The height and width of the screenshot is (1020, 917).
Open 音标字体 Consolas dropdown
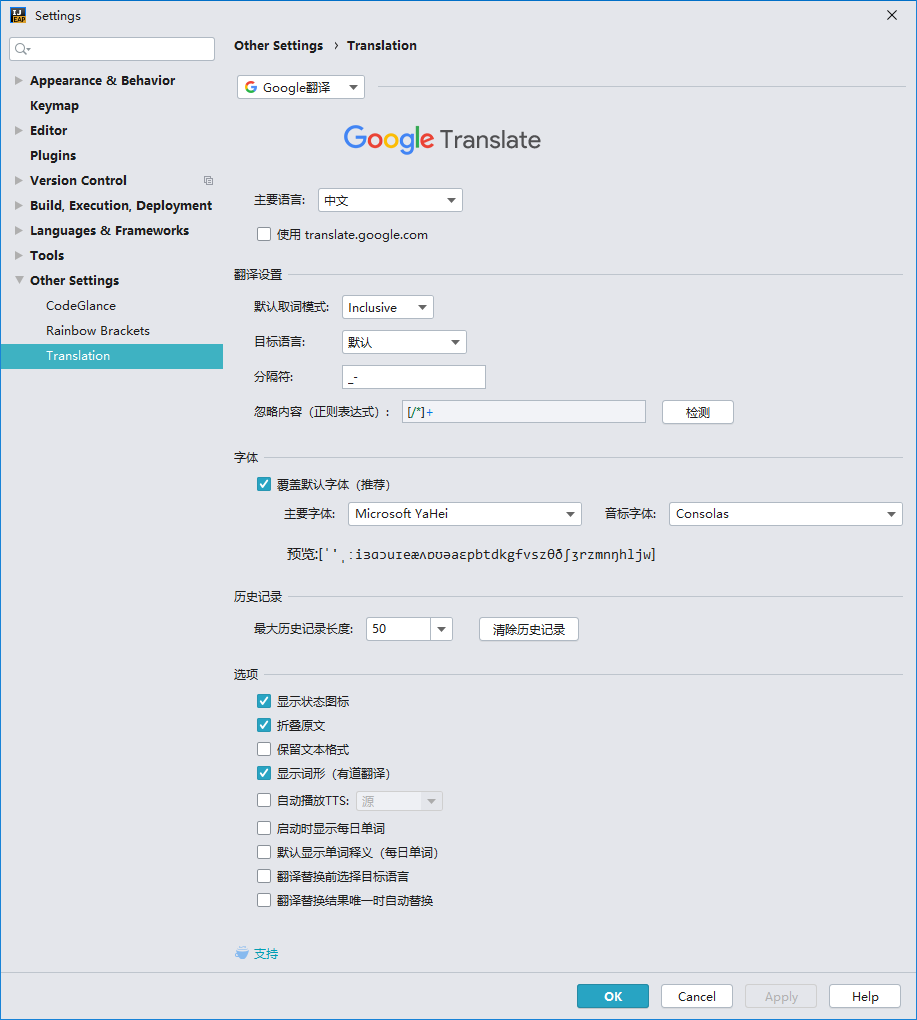[786, 514]
